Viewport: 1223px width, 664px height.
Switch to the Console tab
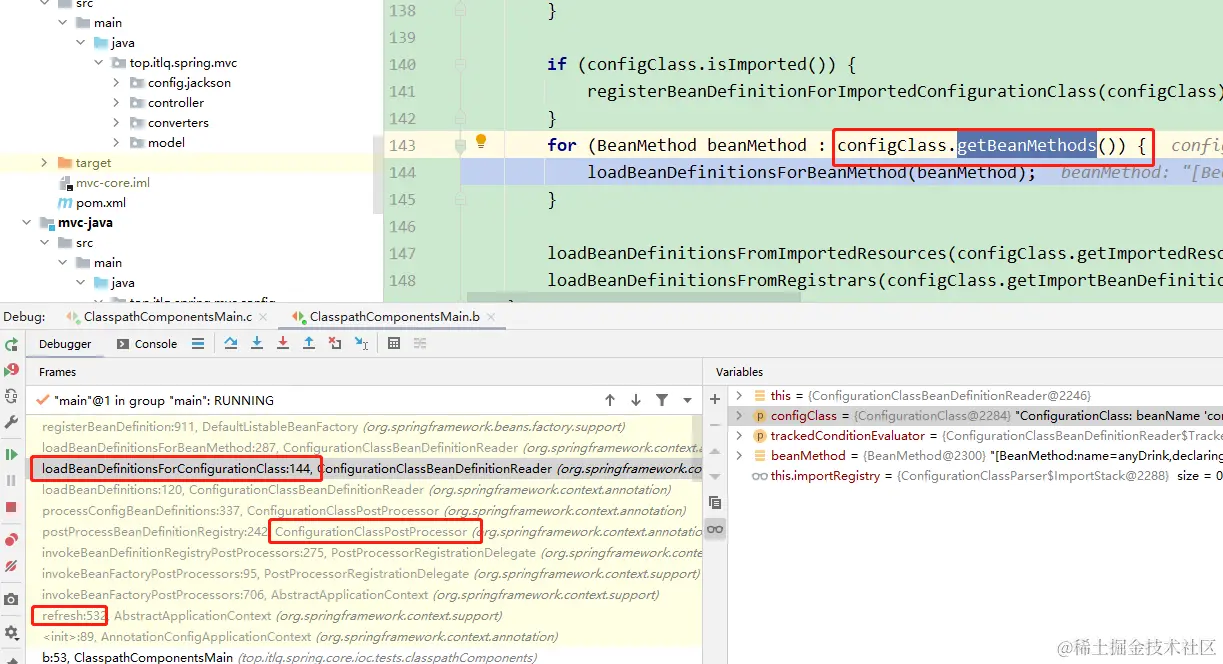[x=147, y=344]
